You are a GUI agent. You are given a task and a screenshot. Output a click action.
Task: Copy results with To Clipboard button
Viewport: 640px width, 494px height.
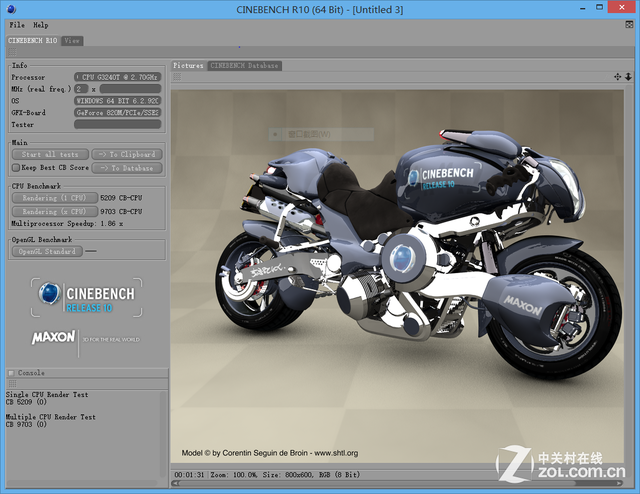click(127, 154)
